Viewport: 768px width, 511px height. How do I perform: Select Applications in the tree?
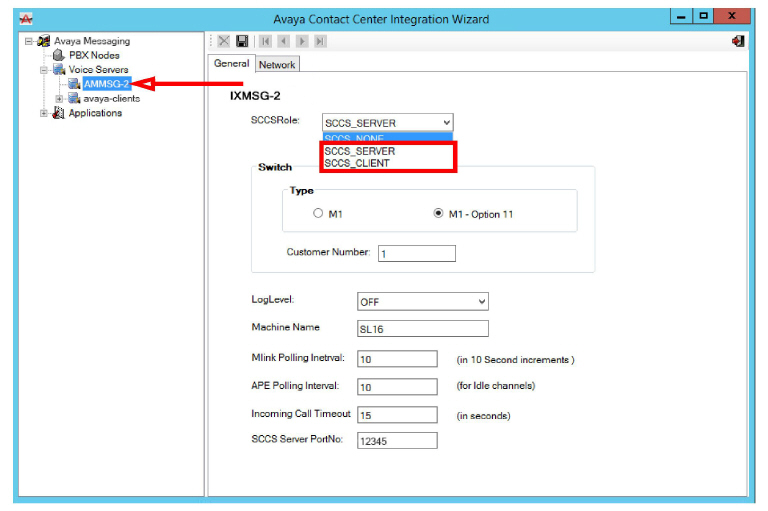click(x=95, y=113)
